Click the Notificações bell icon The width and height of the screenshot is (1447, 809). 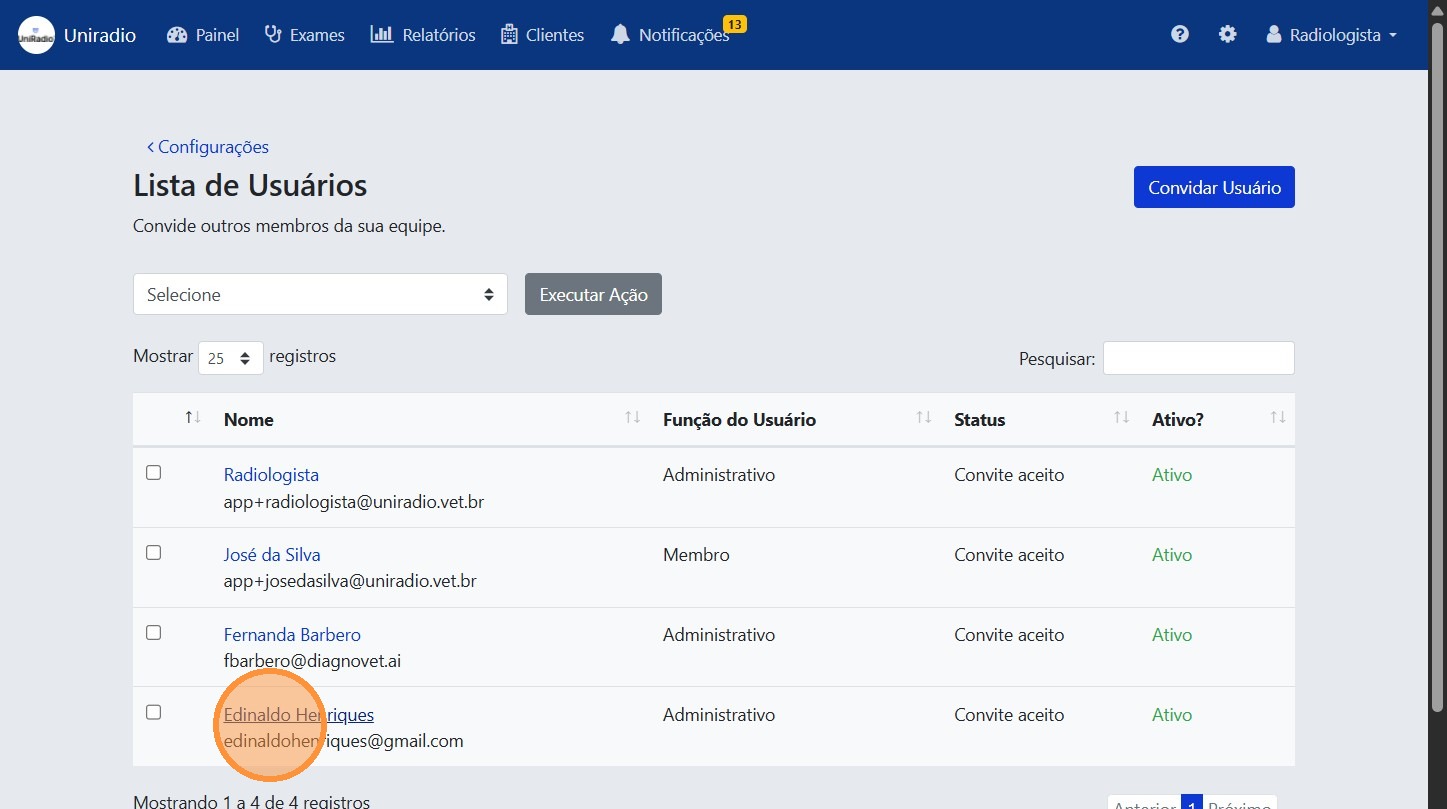pyautogui.click(x=621, y=35)
